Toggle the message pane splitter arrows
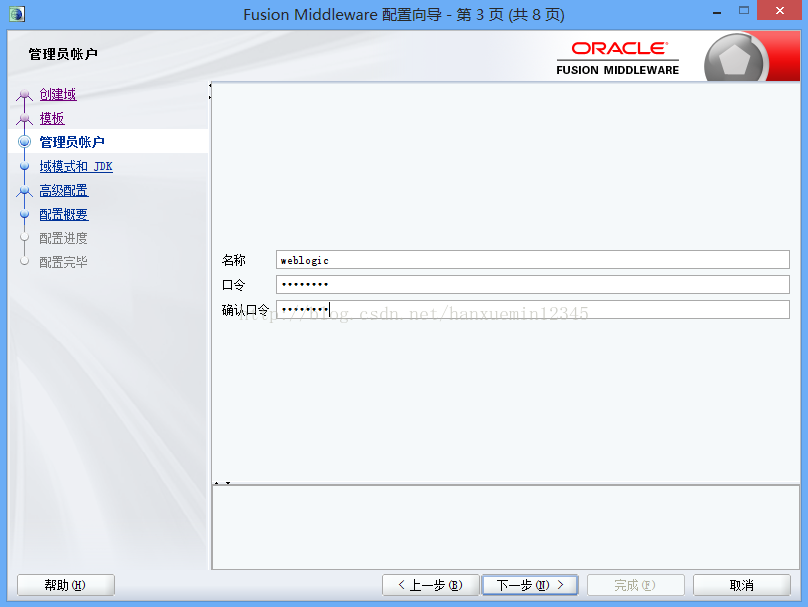The height and width of the screenshot is (607, 808). point(222,483)
